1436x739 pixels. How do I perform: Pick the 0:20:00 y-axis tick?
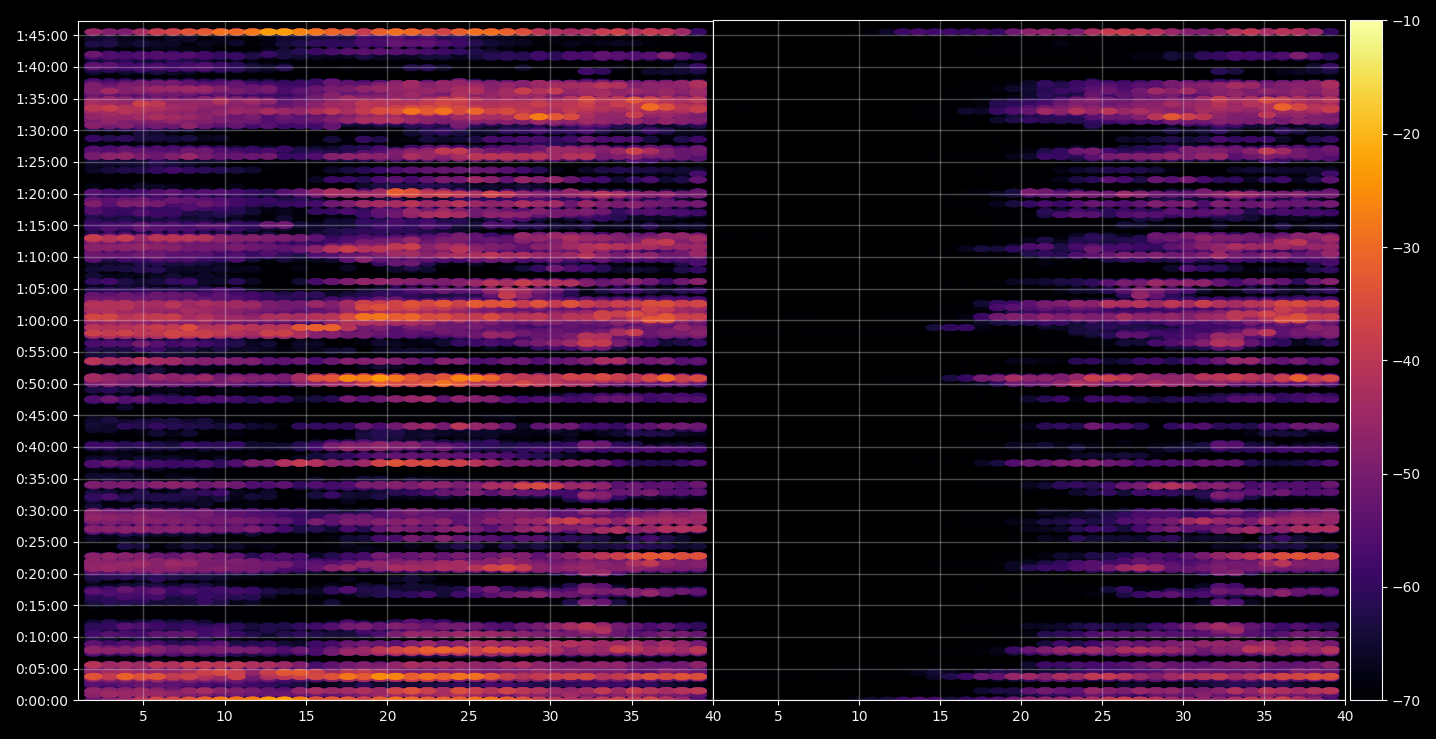pyautogui.click(x=42, y=574)
